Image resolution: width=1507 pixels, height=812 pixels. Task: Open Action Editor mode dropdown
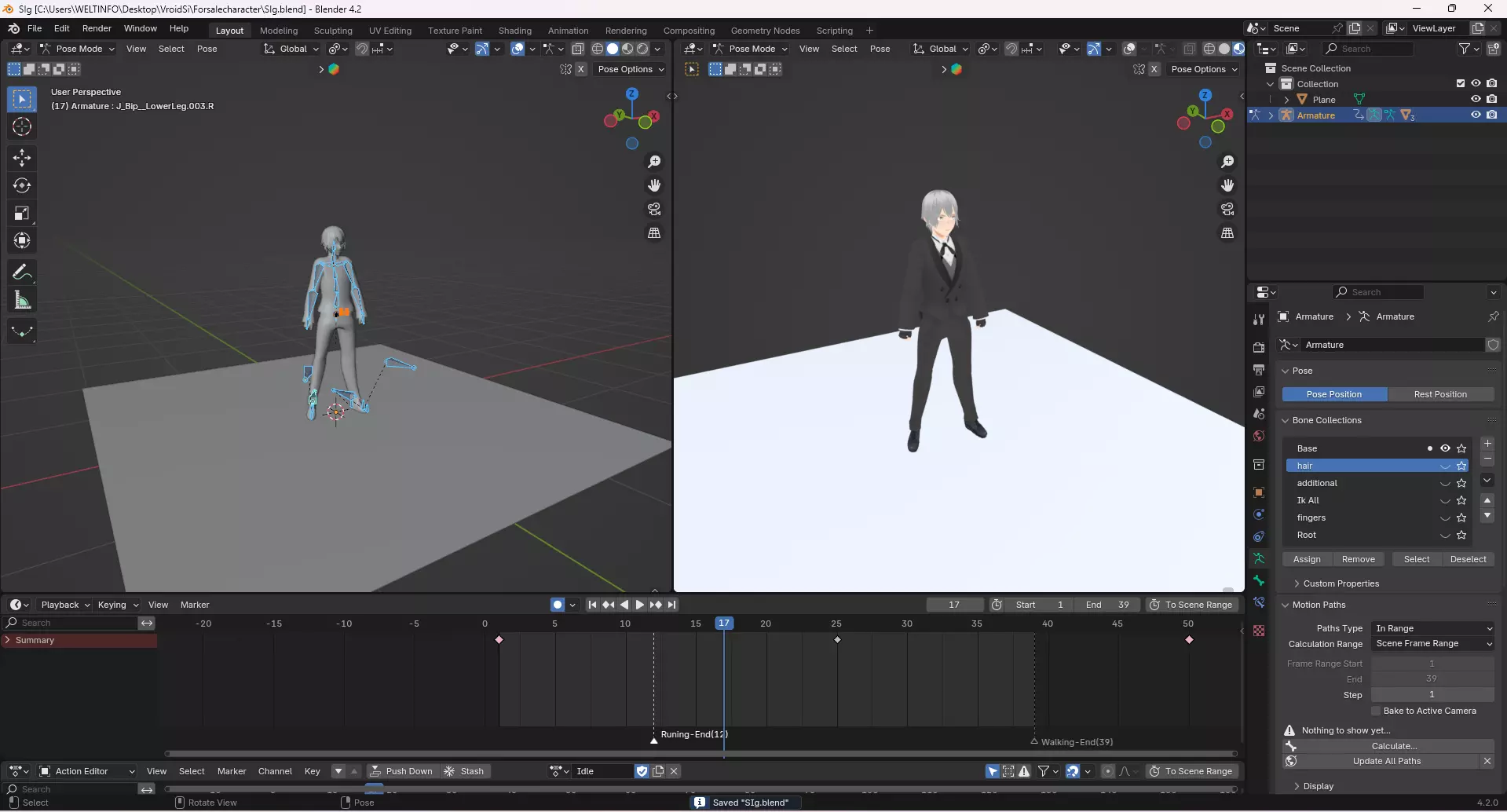[87, 771]
